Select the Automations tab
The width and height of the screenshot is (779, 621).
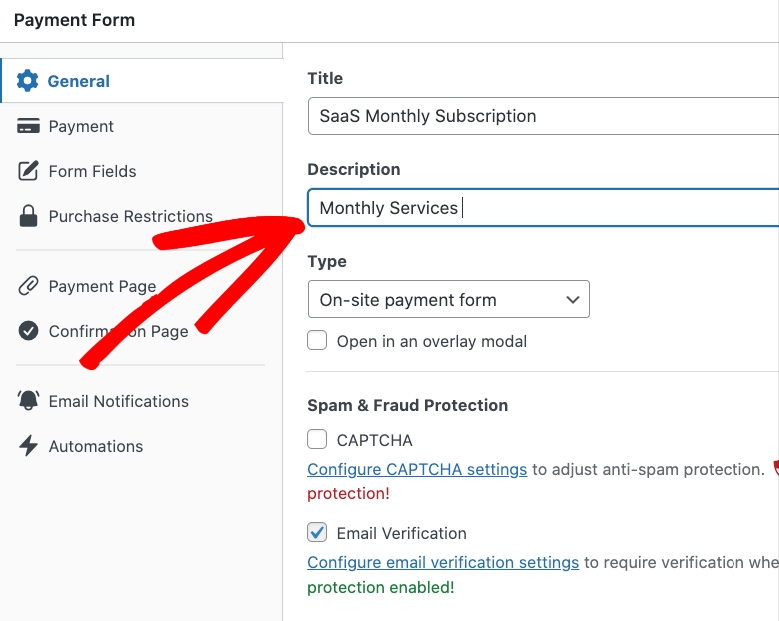pos(96,446)
